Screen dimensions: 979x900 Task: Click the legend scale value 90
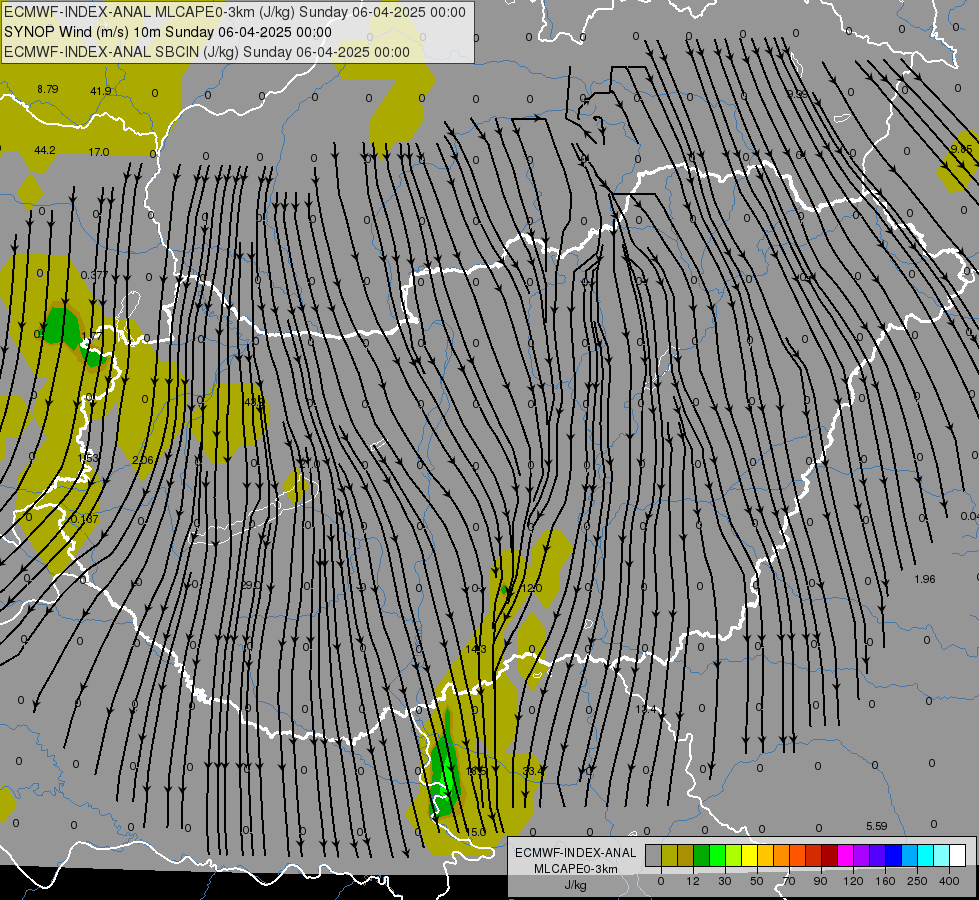tap(820, 881)
